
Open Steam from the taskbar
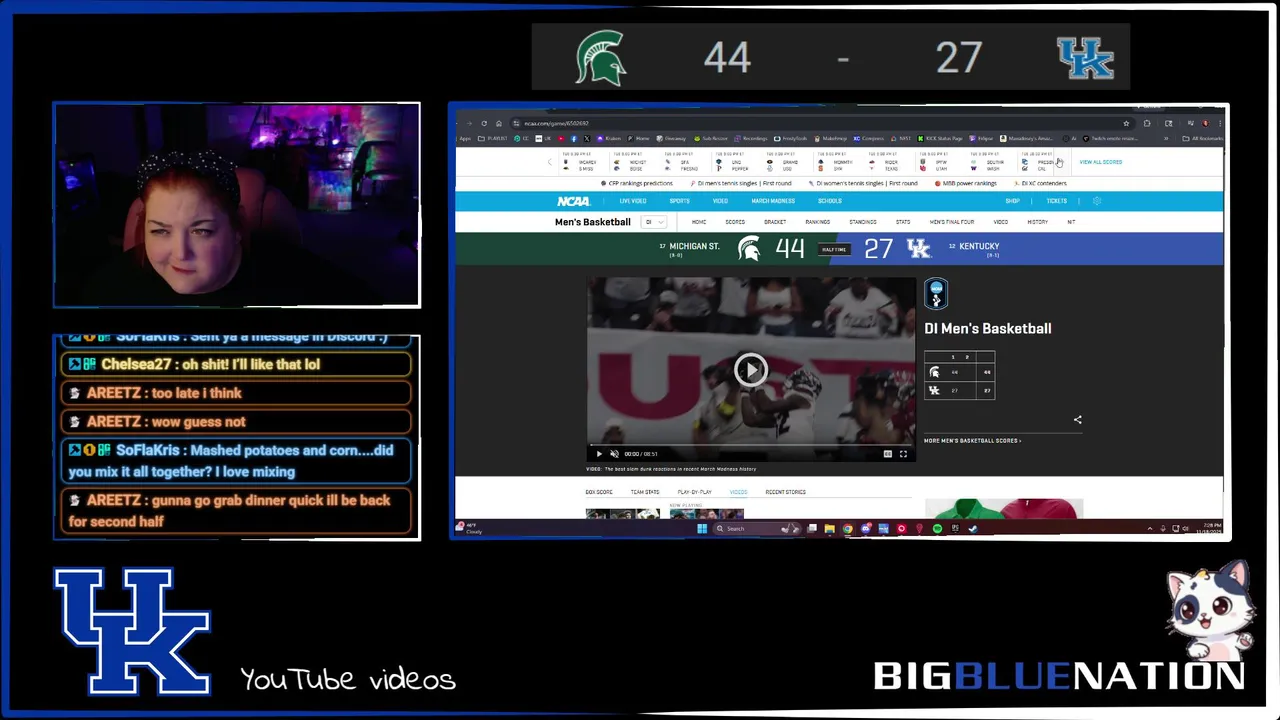coord(972,528)
